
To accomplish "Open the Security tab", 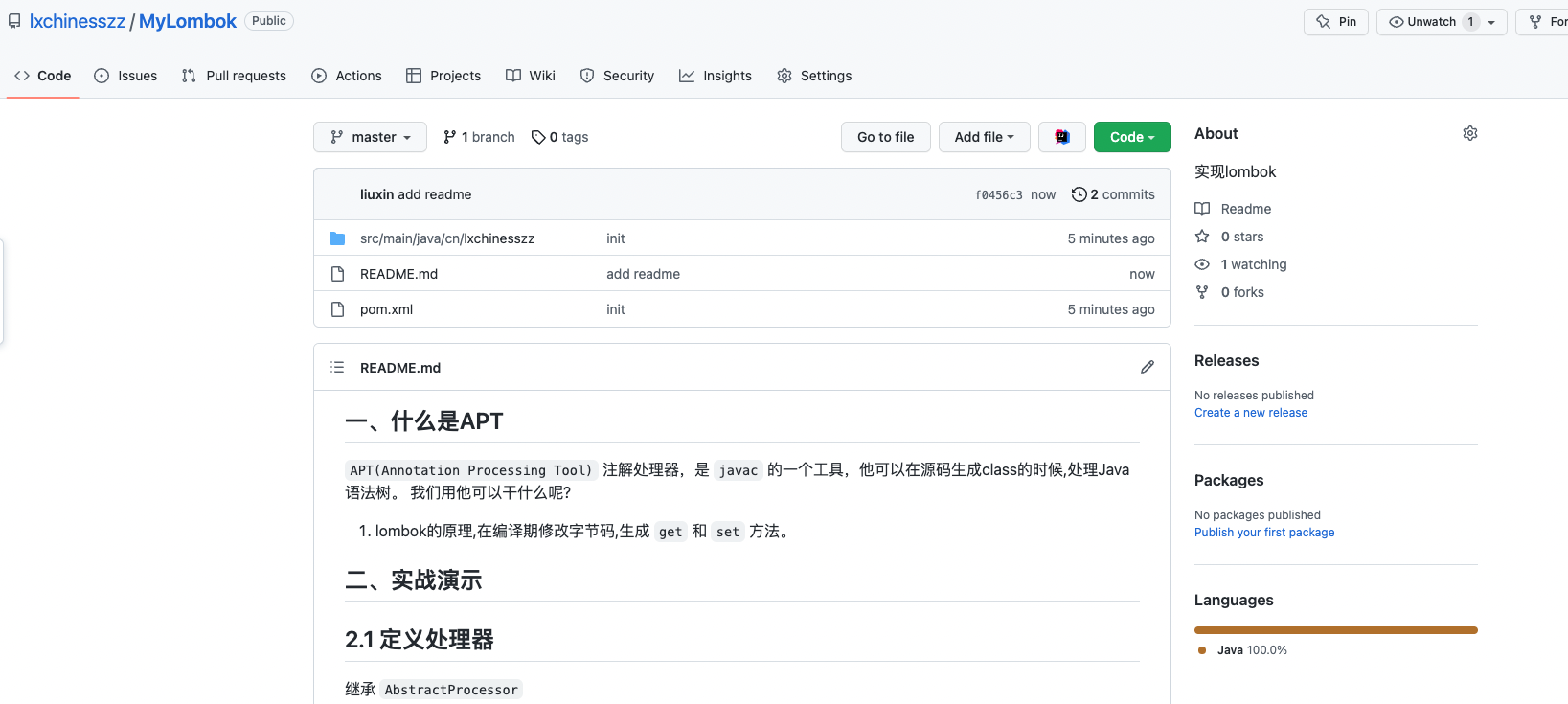I will click(x=617, y=76).
